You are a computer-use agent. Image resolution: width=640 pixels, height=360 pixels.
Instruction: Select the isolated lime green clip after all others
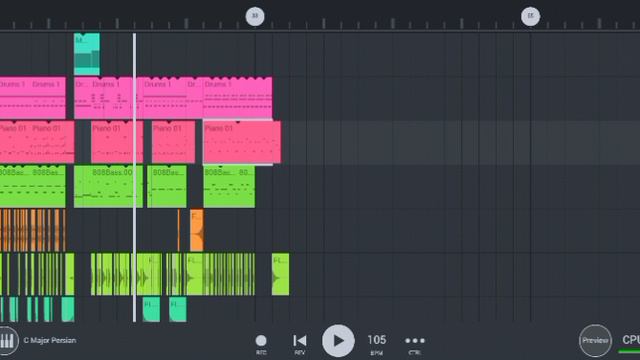tap(280, 274)
